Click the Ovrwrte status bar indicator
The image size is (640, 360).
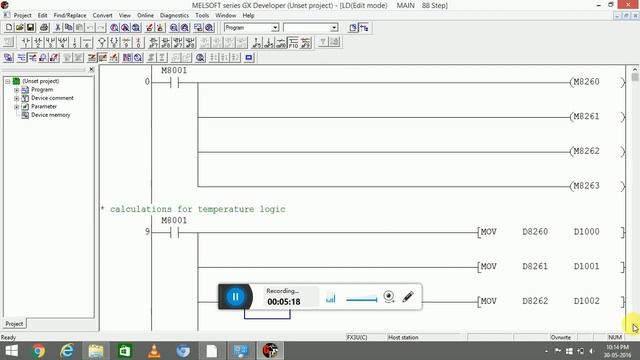pyautogui.click(x=561, y=338)
